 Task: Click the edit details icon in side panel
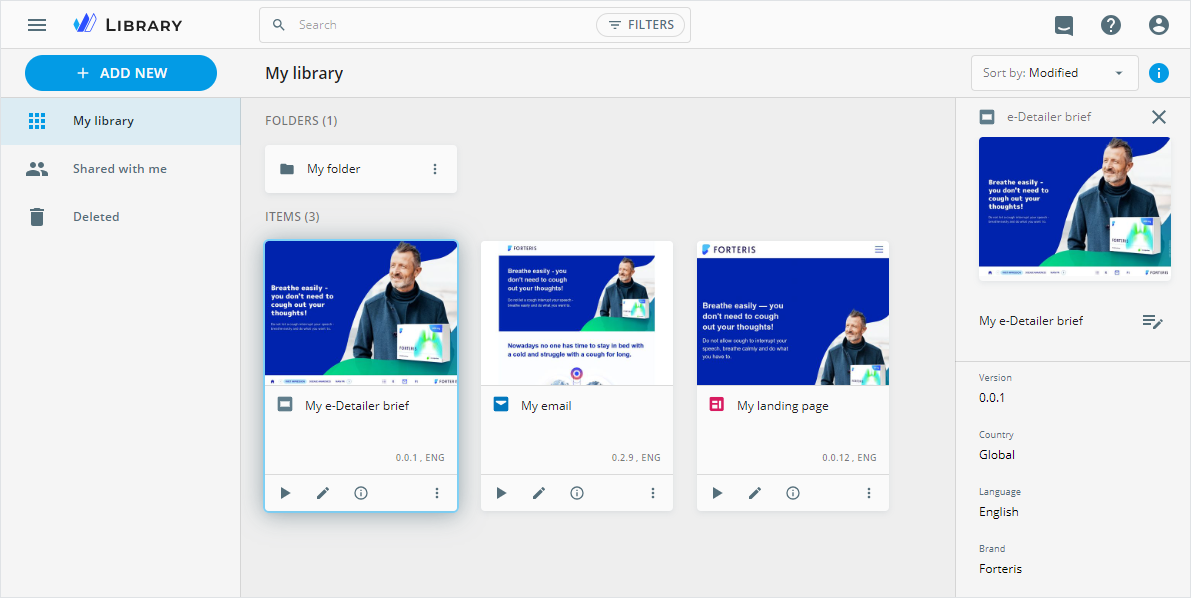coord(1152,321)
